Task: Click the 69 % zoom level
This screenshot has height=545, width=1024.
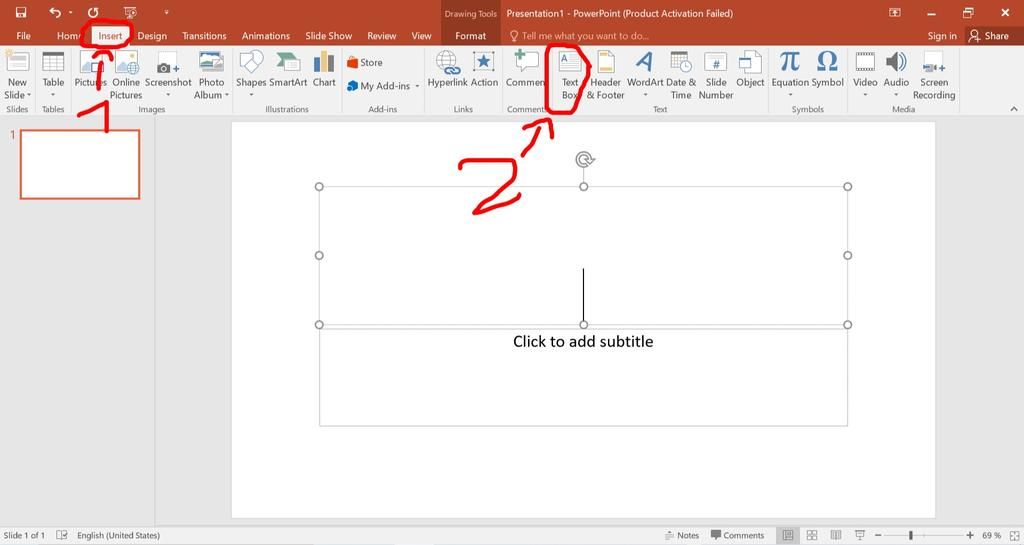Action: pos(991,535)
